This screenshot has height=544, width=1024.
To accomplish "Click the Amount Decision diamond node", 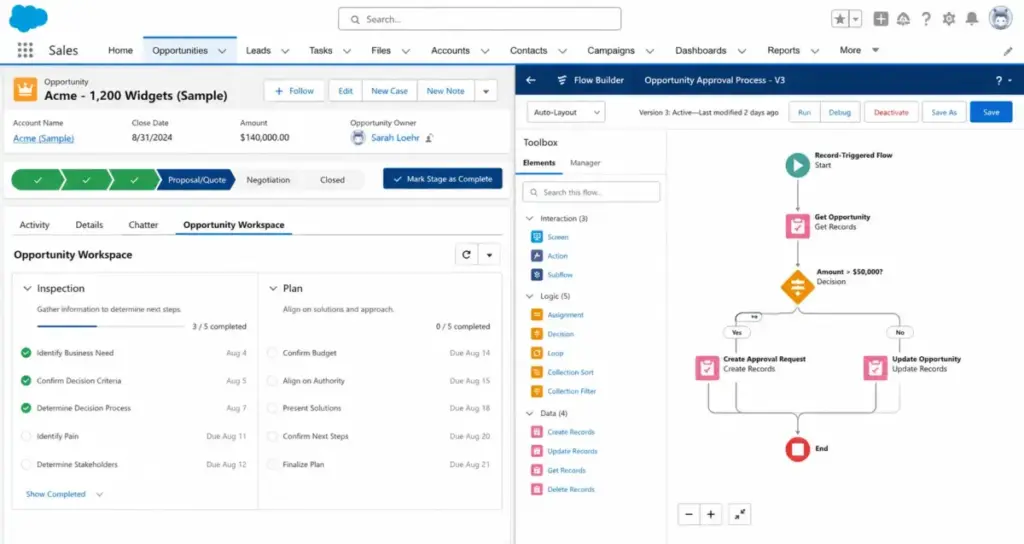I will [x=797, y=286].
